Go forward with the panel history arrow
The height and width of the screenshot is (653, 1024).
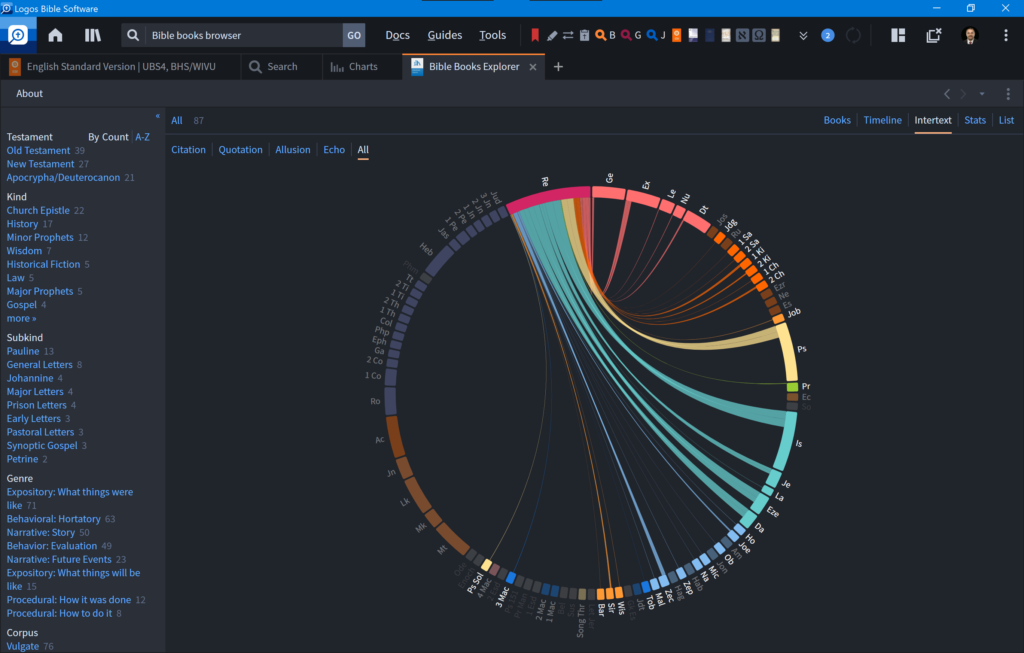(x=963, y=94)
